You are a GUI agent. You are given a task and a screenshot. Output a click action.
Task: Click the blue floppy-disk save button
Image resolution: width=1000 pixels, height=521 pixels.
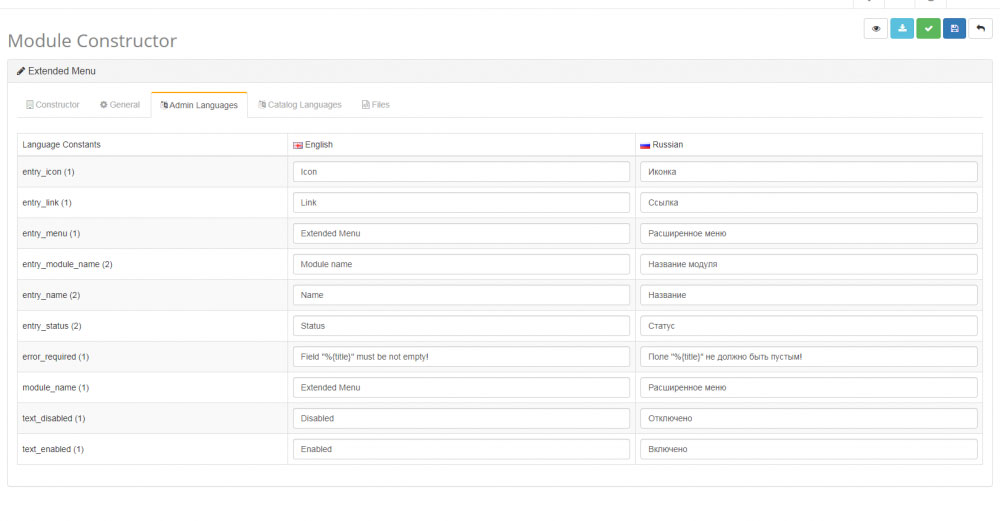[955, 29]
